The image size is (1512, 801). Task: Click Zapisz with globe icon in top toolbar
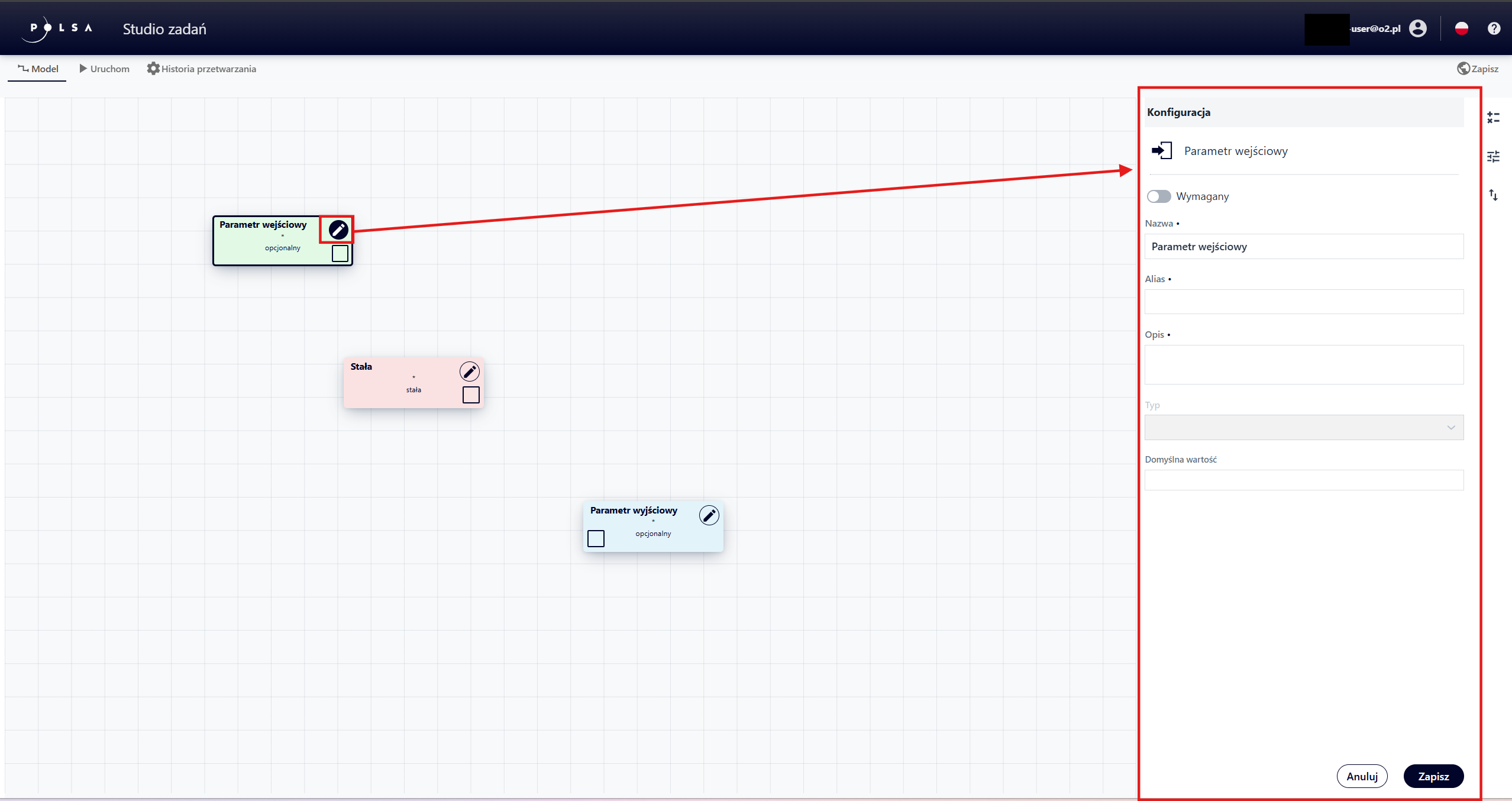pyautogui.click(x=1478, y=69)
